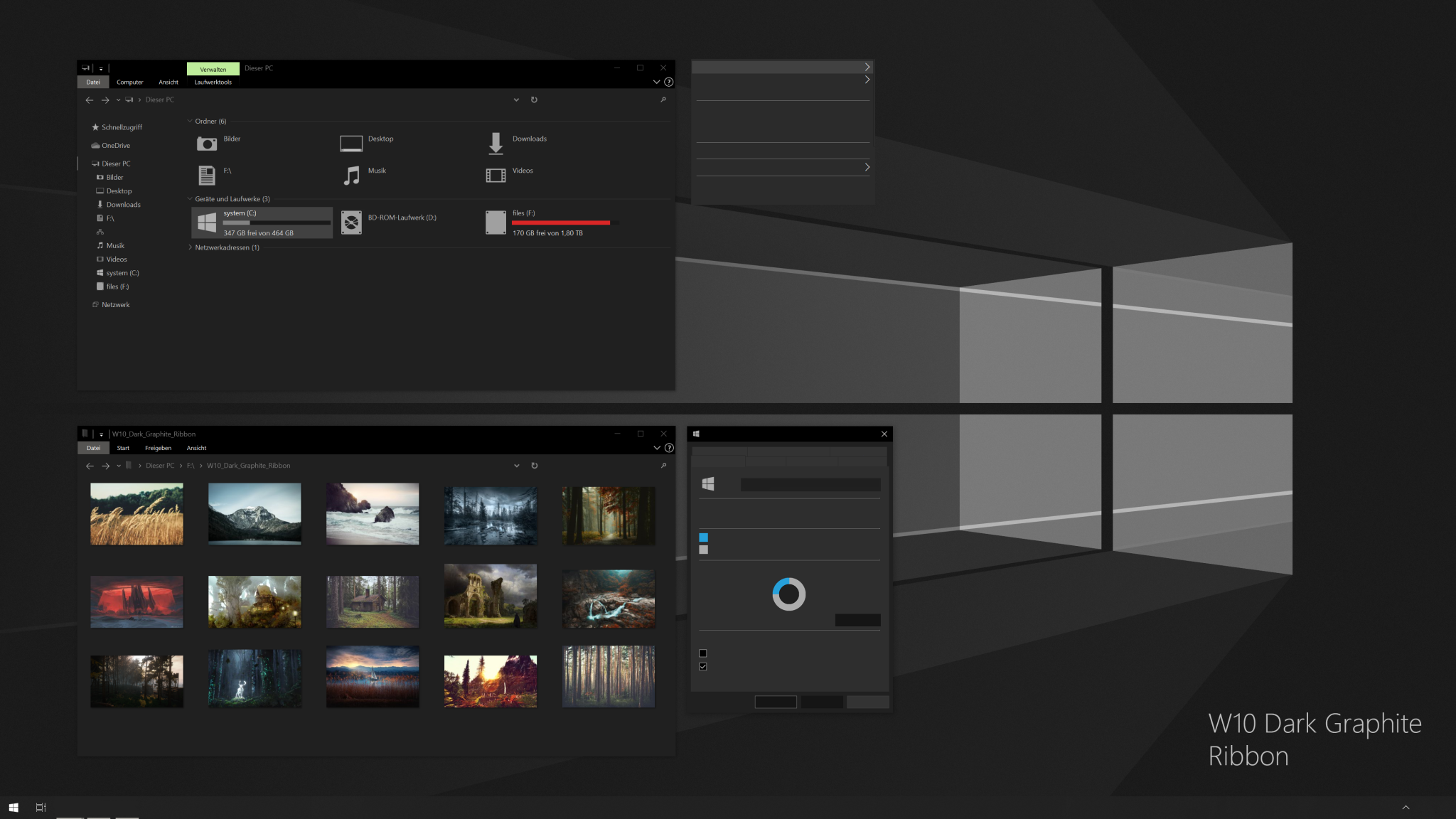The height and width of the screenshot is (819, 1456).
Task: Open the Musik note folder icon
Action: click(351, 175)
